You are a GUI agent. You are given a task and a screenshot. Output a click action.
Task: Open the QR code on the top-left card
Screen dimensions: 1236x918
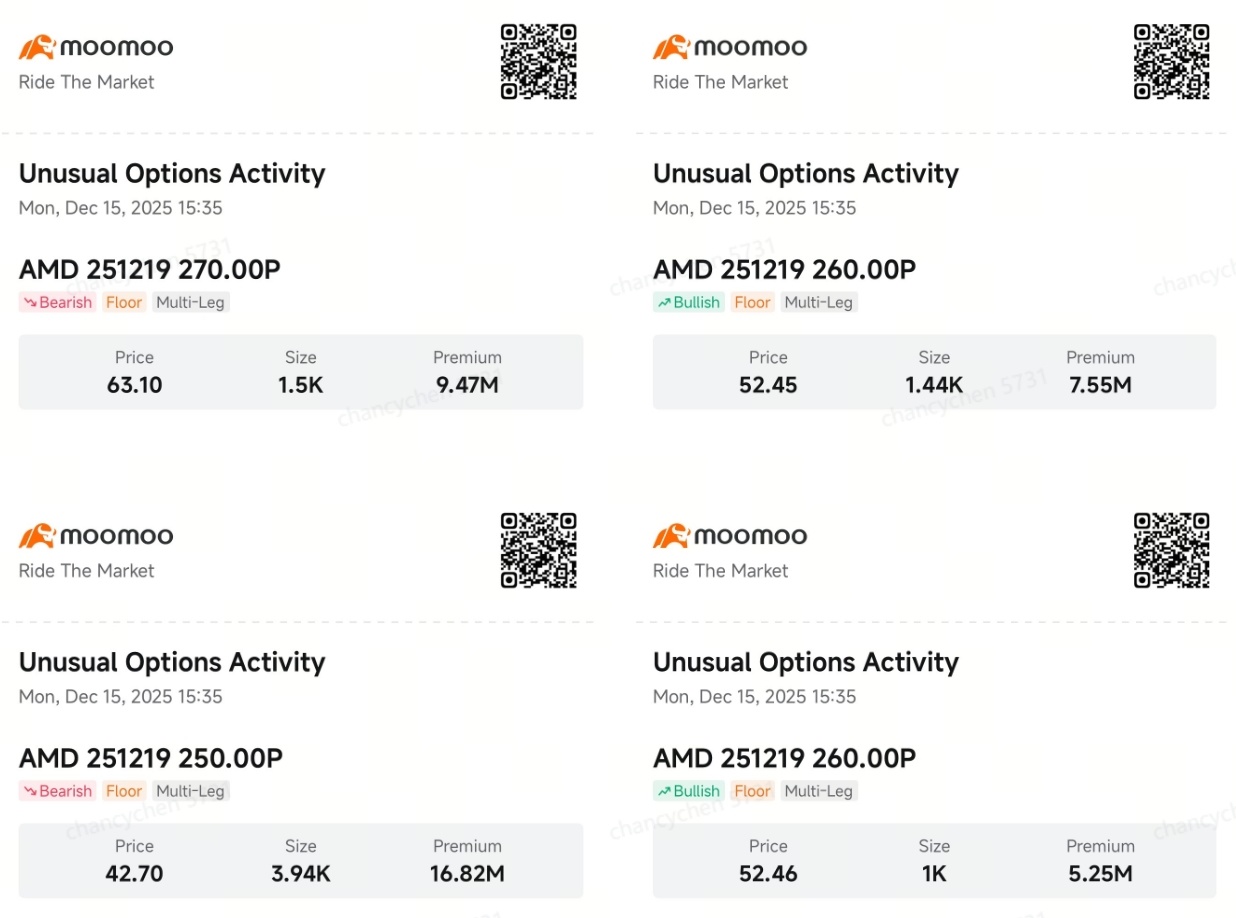click(x=540, y=62)
